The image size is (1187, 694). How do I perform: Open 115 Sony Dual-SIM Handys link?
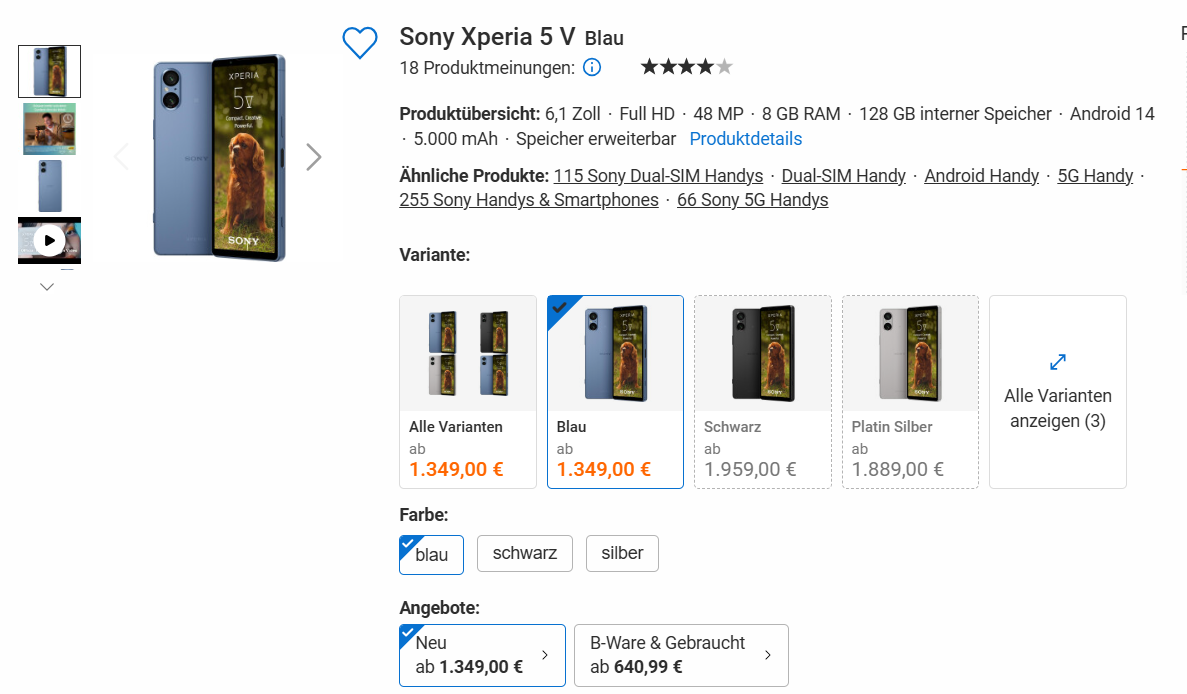tap(658, 176)
